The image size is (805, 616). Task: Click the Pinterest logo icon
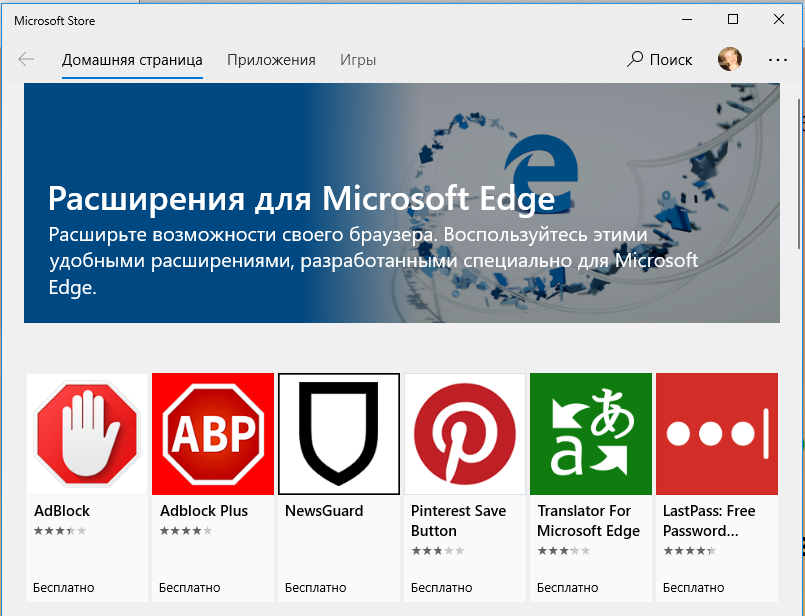pyautogui.click(x=465, y=434)
